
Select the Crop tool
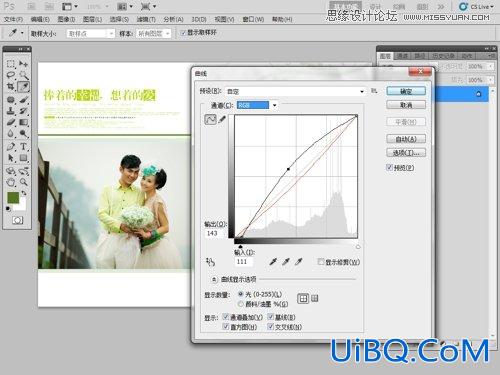click(11, 86)
